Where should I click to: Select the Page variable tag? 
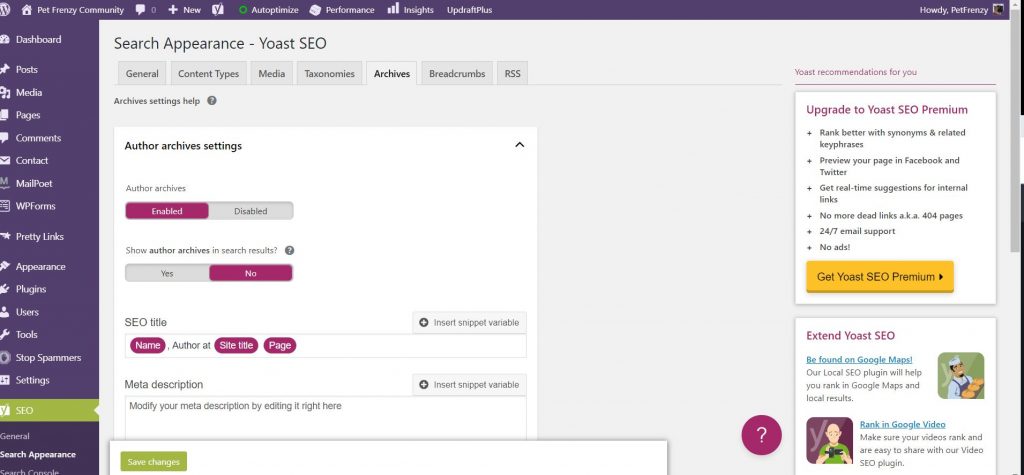(x=280, y=346)
